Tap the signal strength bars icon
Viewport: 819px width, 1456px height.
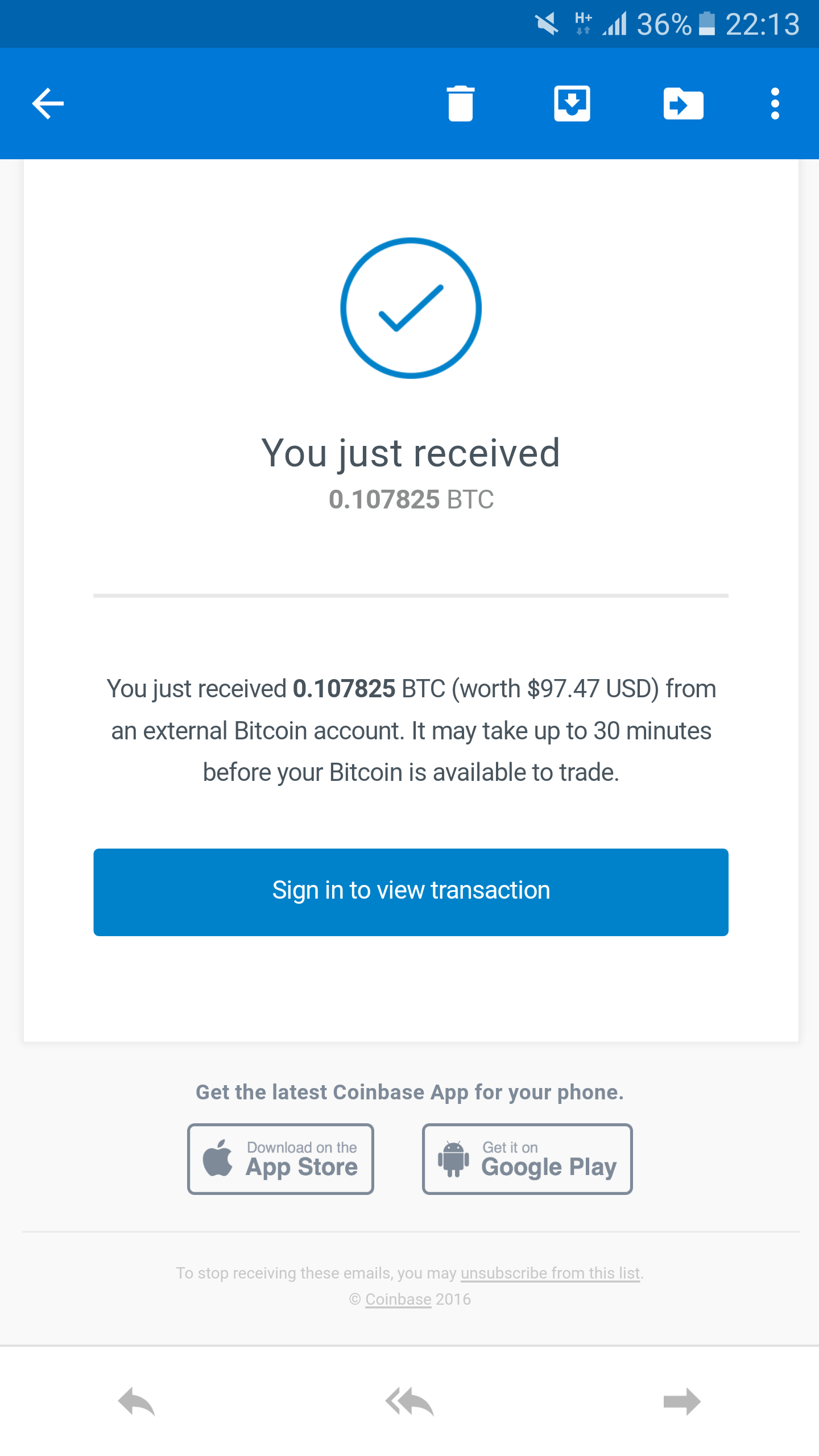[x=615, y=24]
